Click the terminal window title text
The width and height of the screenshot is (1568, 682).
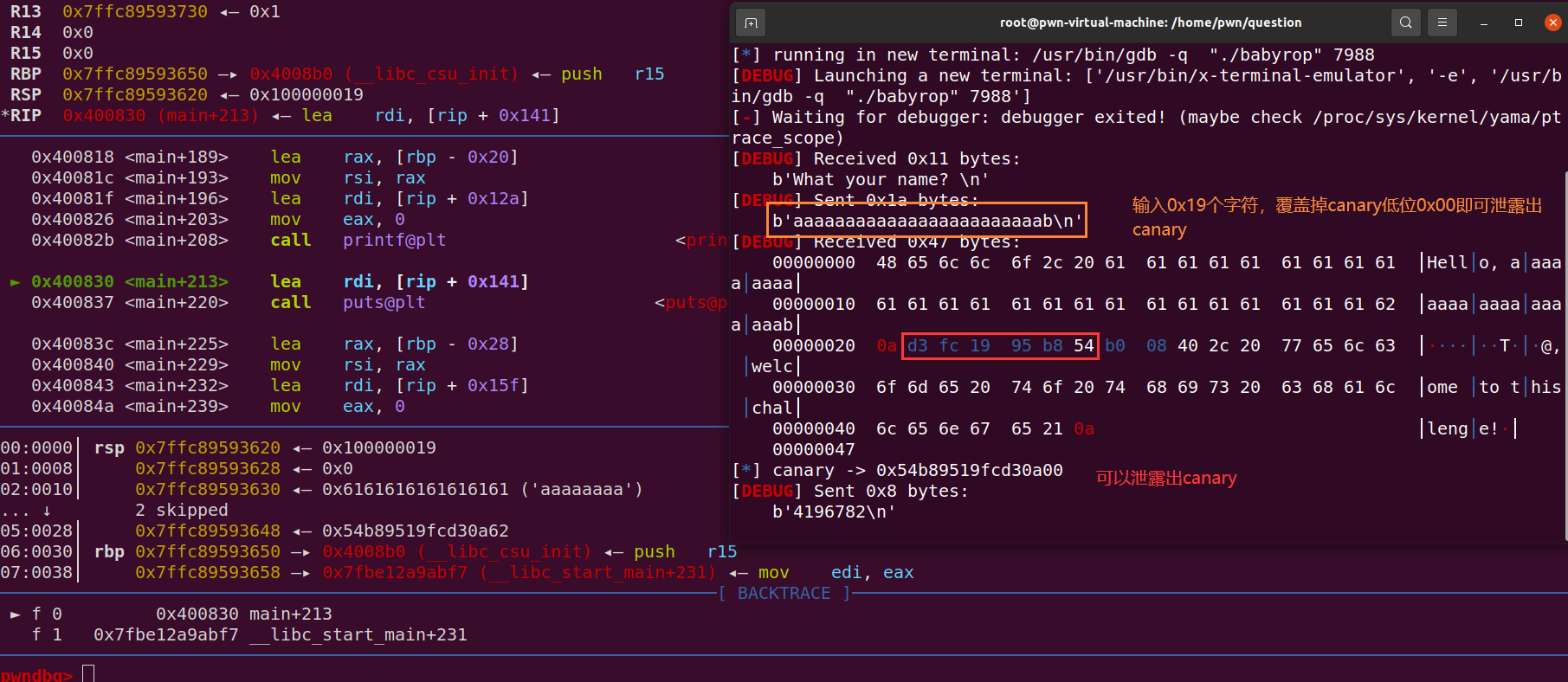pyautogui.click(x=1151, y=23)
